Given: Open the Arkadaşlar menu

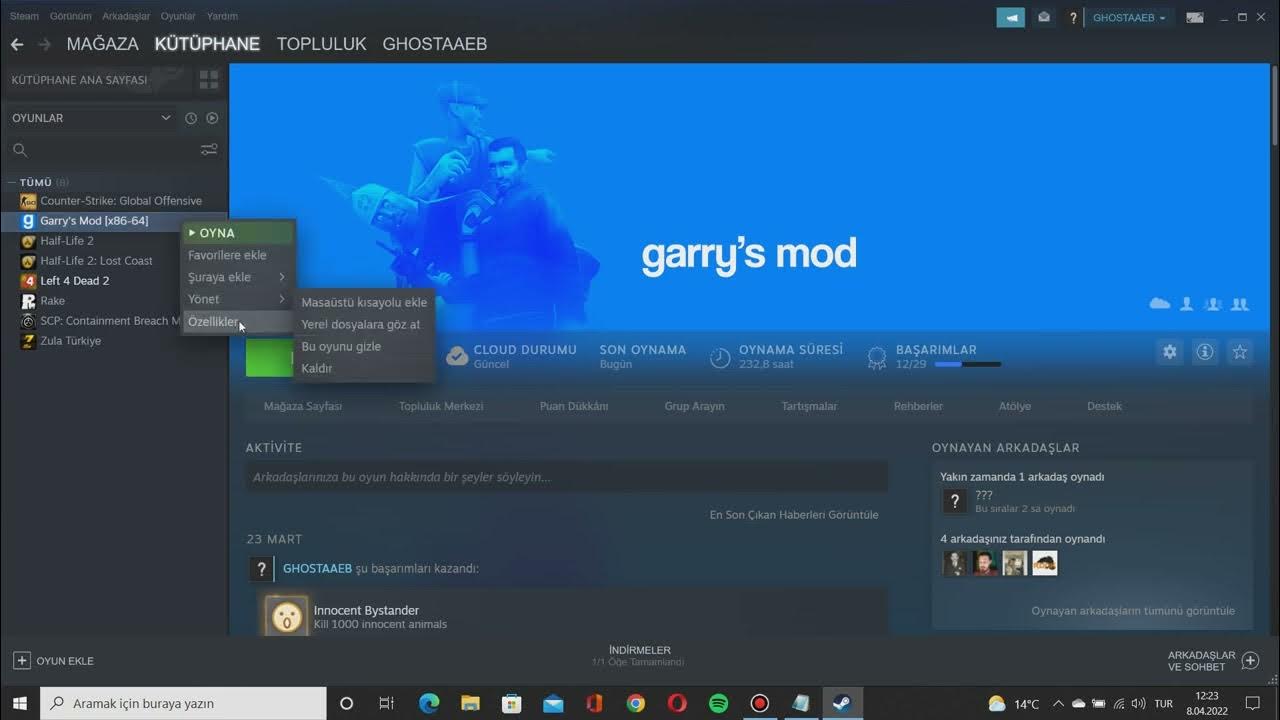Looking at the screenshot, I should (x=126, y=16).
